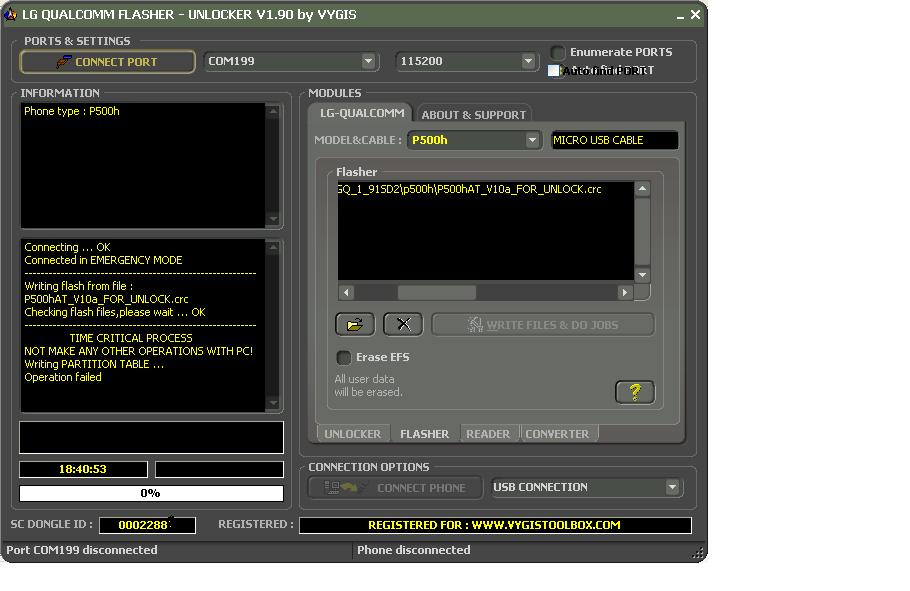Click the flasher list scroll right arrow
Viewport: 910px width, 591px height.
[x=625, y=293]
